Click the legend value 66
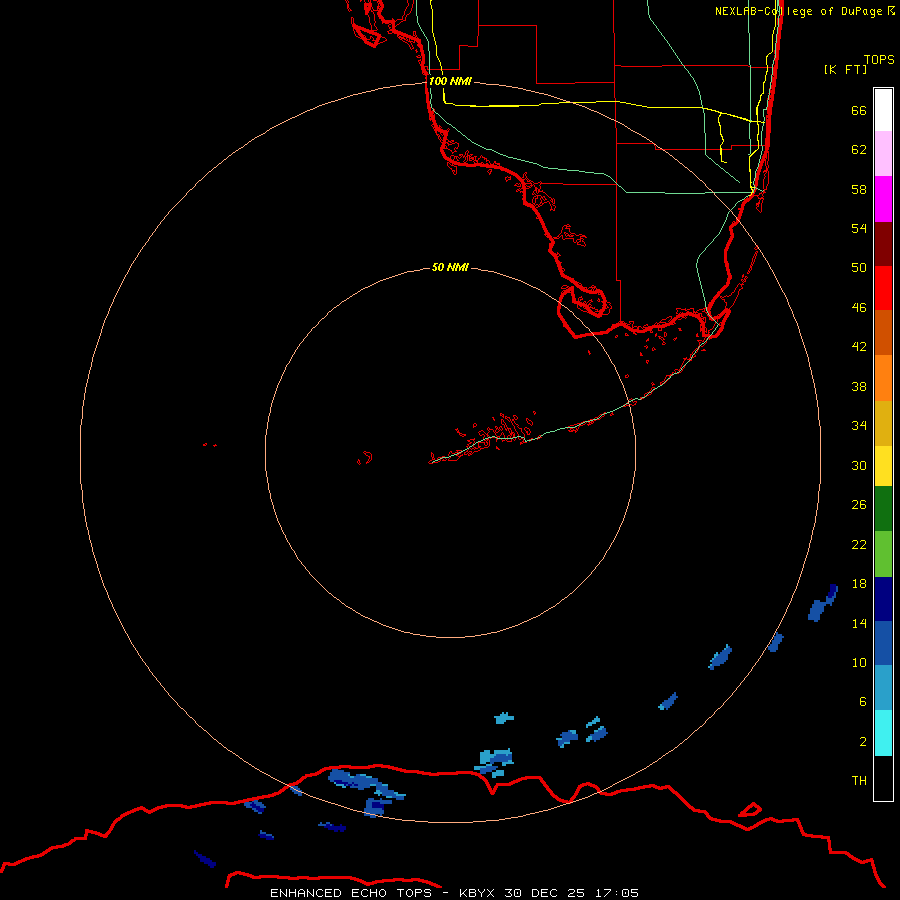 click(x=859, y=110)
